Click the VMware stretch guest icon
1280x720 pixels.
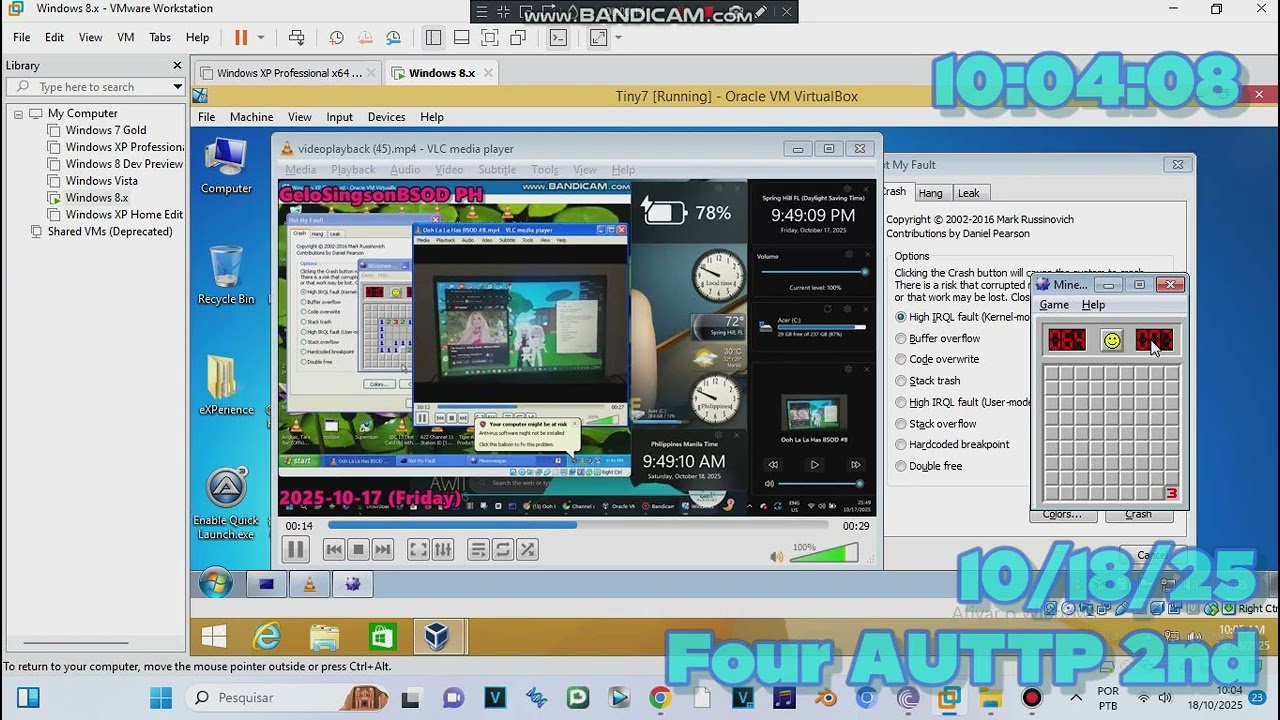click(598, 38)
